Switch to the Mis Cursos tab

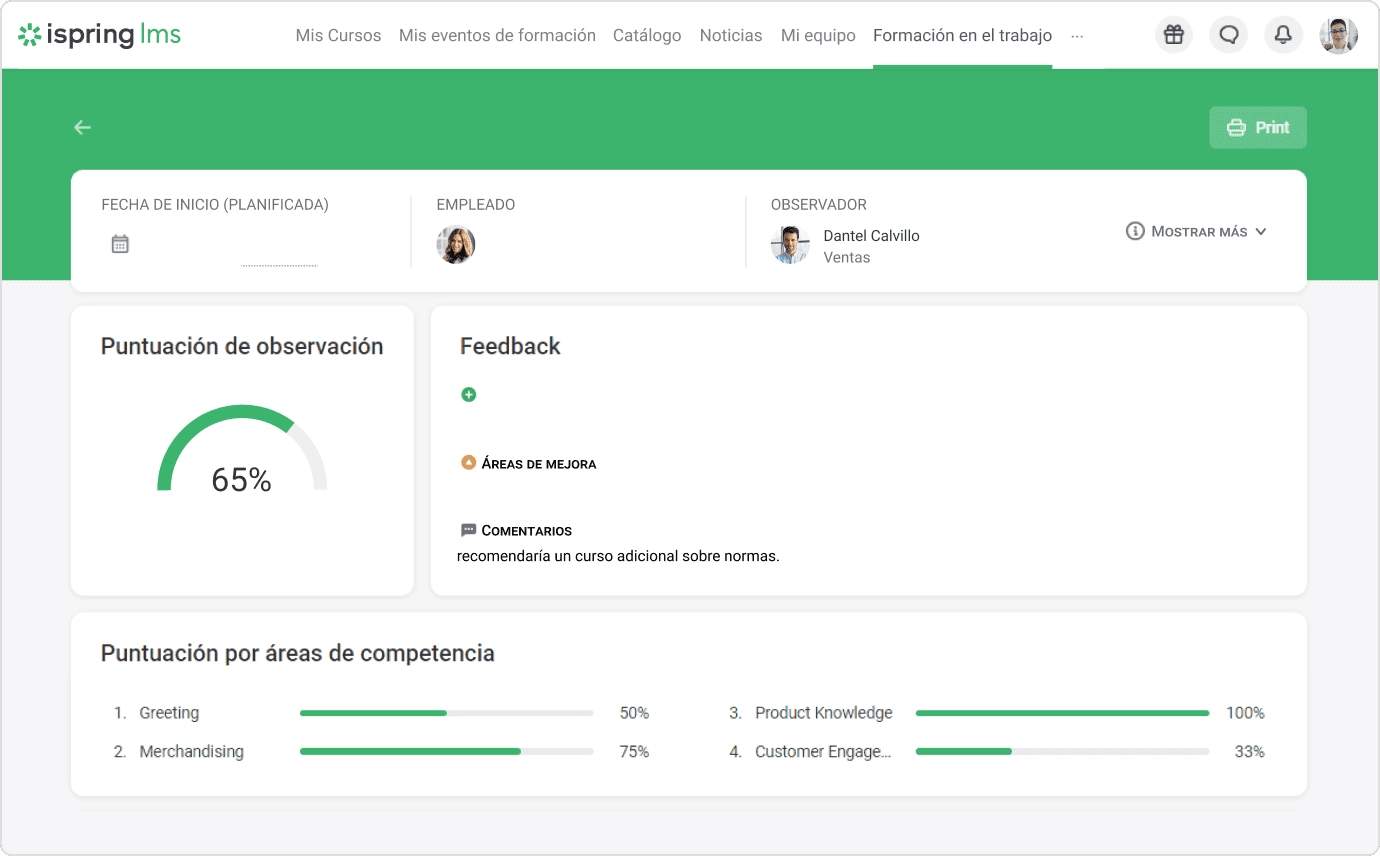pos(338,35)
